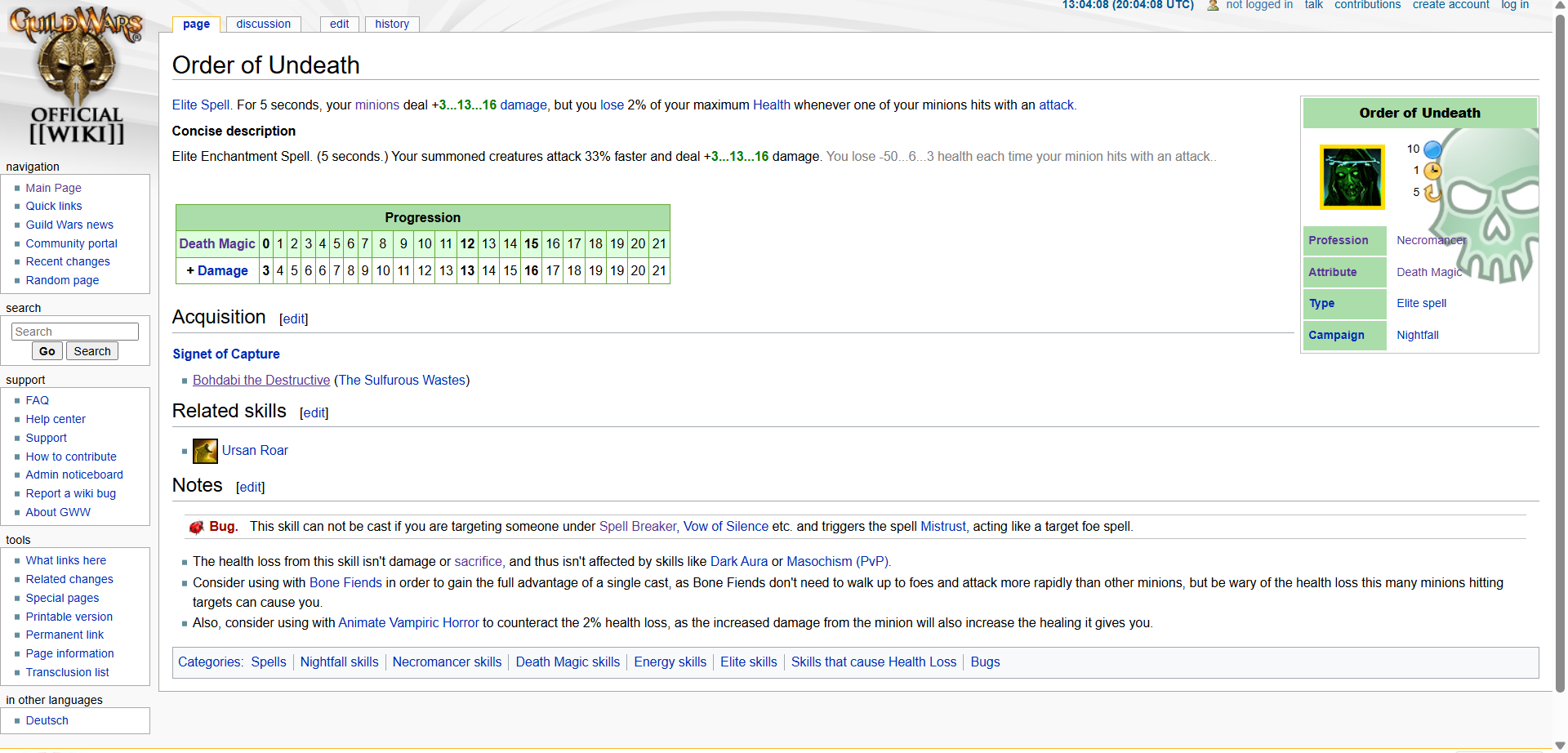Click the Go button

pyautogui.click(x=47, y=351)
